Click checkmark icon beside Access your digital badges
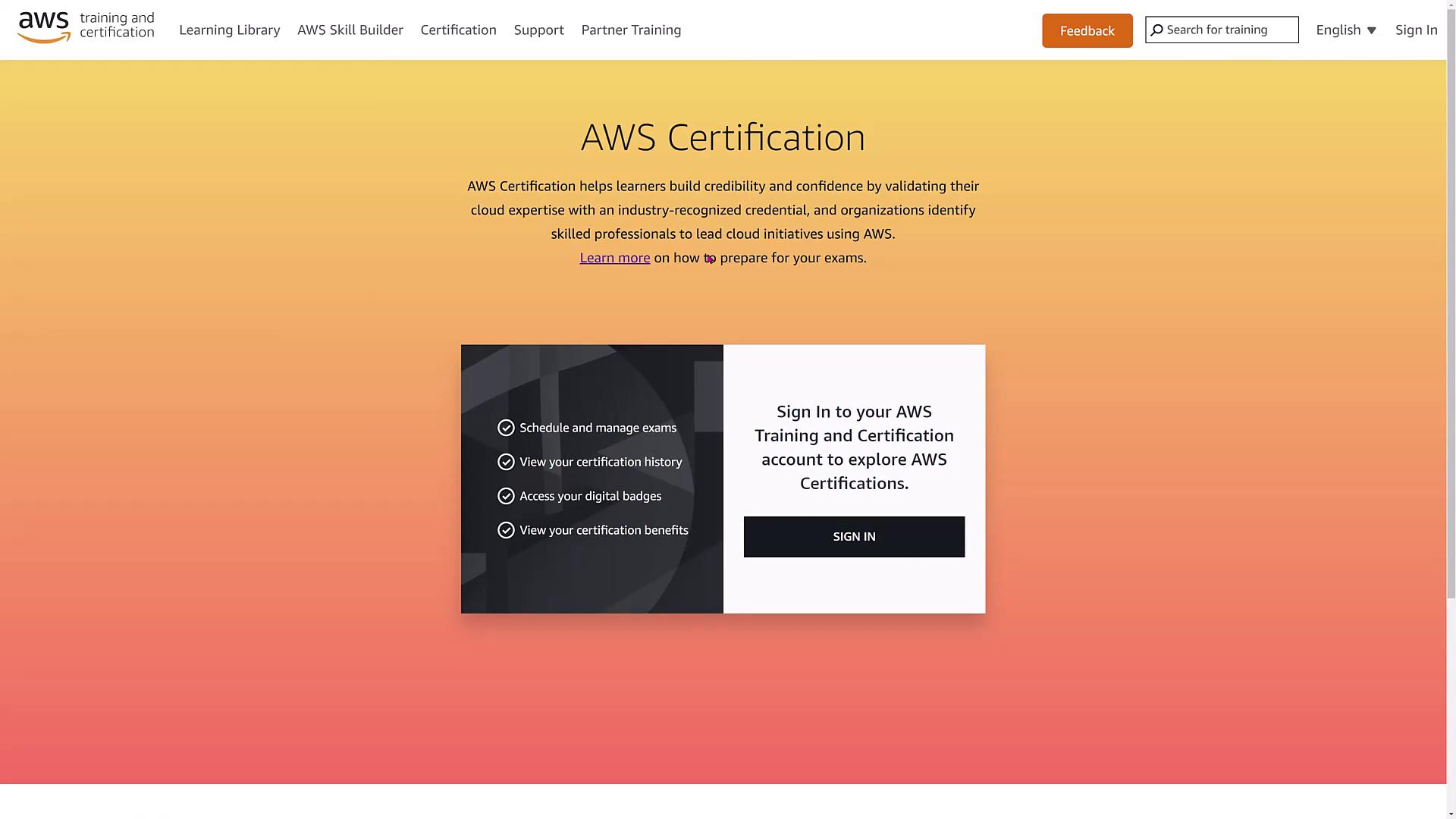This screenshot has height=819, width=1456. tap(506, 496)
